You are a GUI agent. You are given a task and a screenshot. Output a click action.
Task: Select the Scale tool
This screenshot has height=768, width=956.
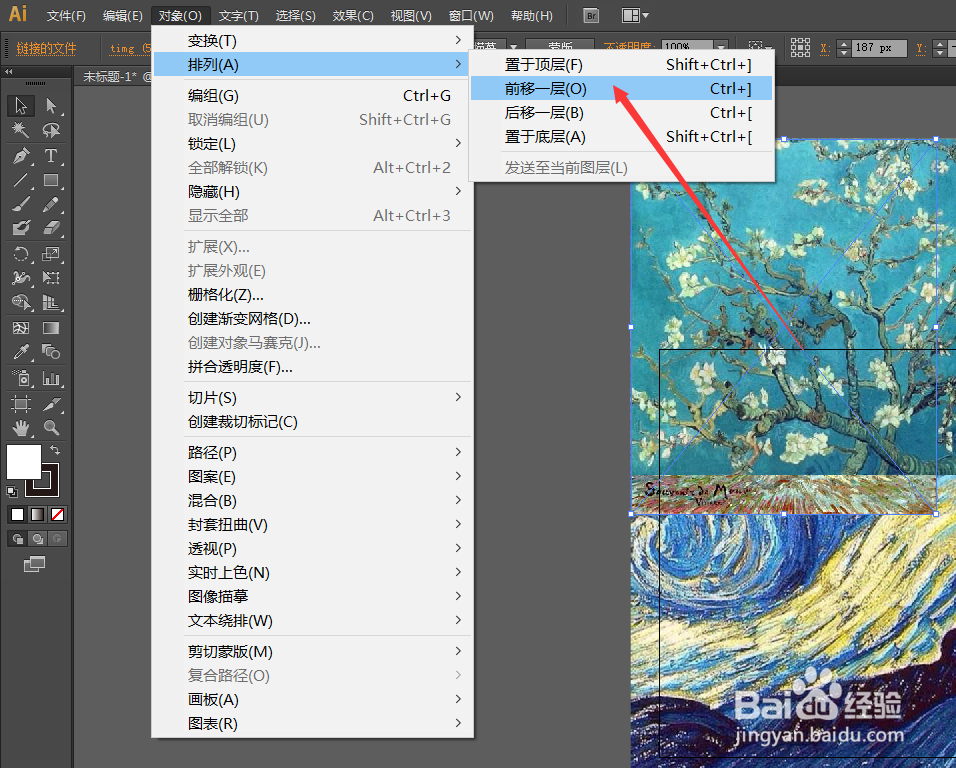[51, 254]
